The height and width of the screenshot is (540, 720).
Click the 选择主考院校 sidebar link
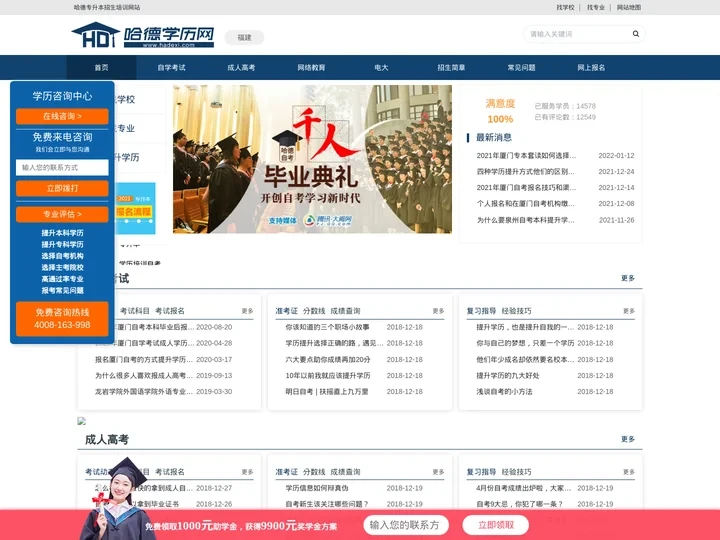click(62, 267)
